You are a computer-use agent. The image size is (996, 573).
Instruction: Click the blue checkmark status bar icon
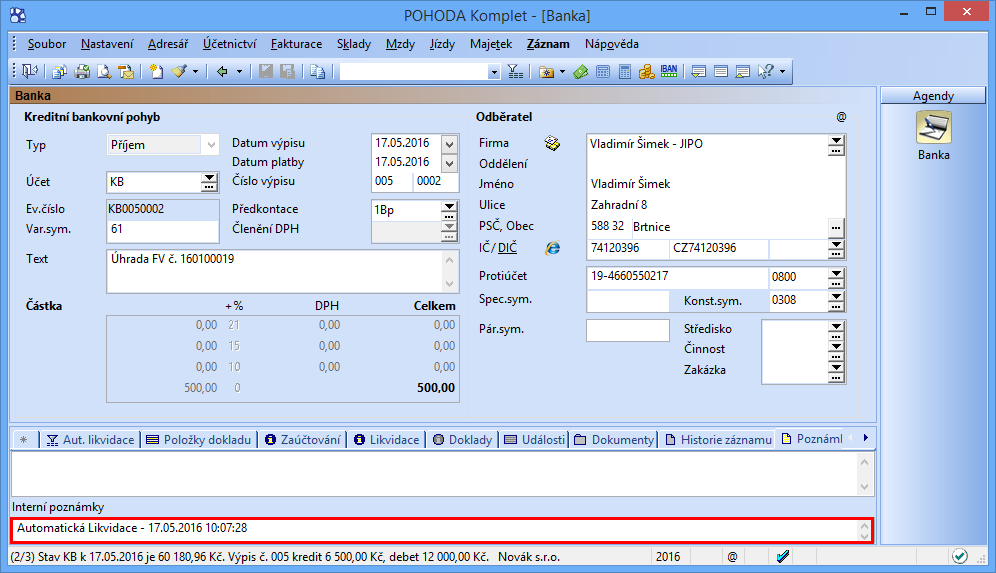(x=783, y=556)
